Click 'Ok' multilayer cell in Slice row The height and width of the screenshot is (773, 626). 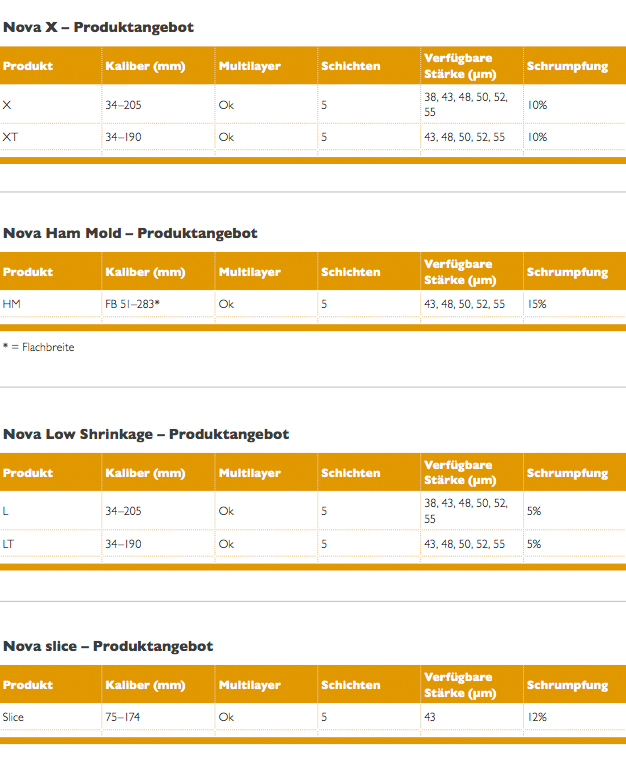[226, 717]
